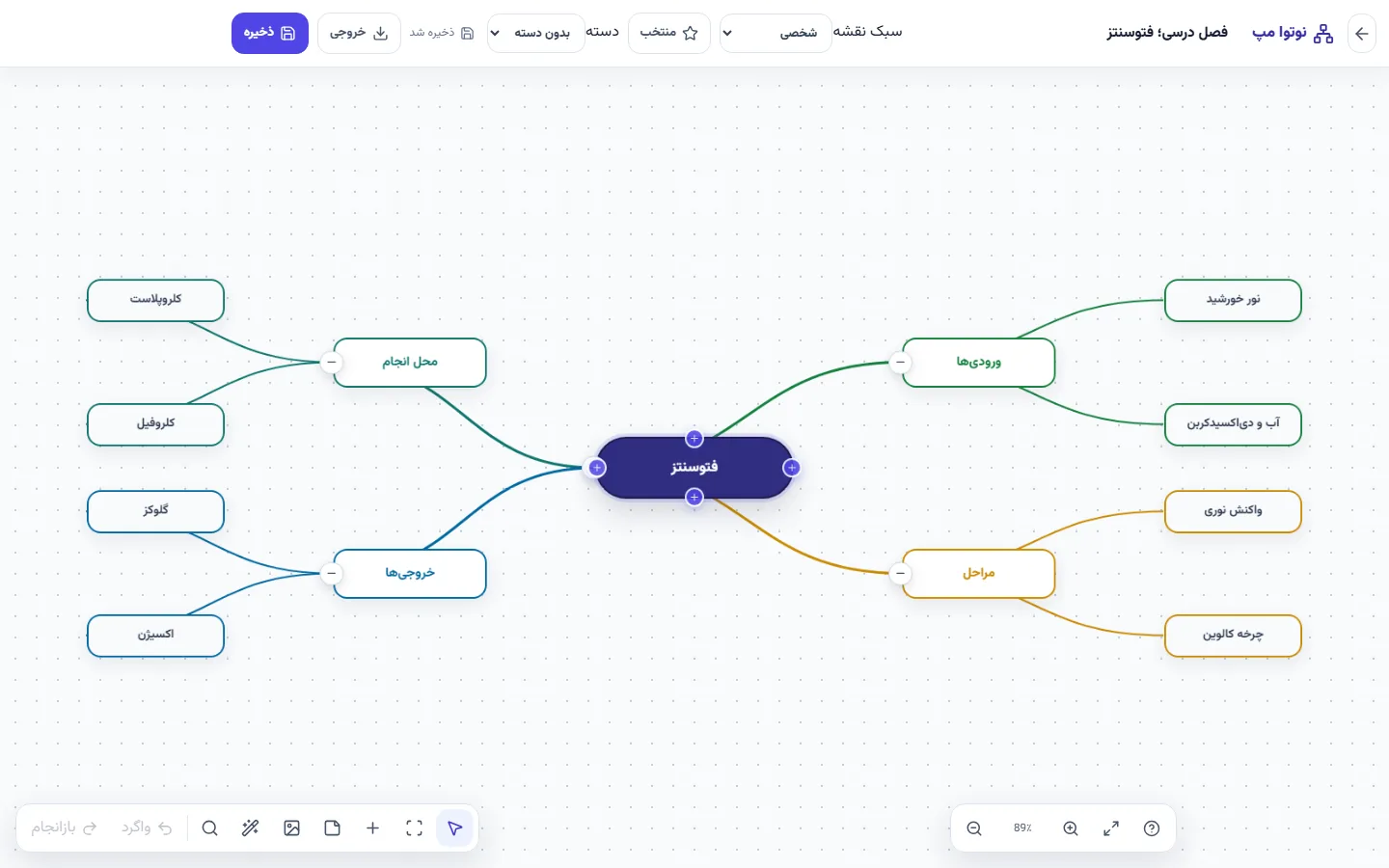This screenshot has height=868, width=1389.
Task: Click the help question mark icon
Action: [1152, 828]
